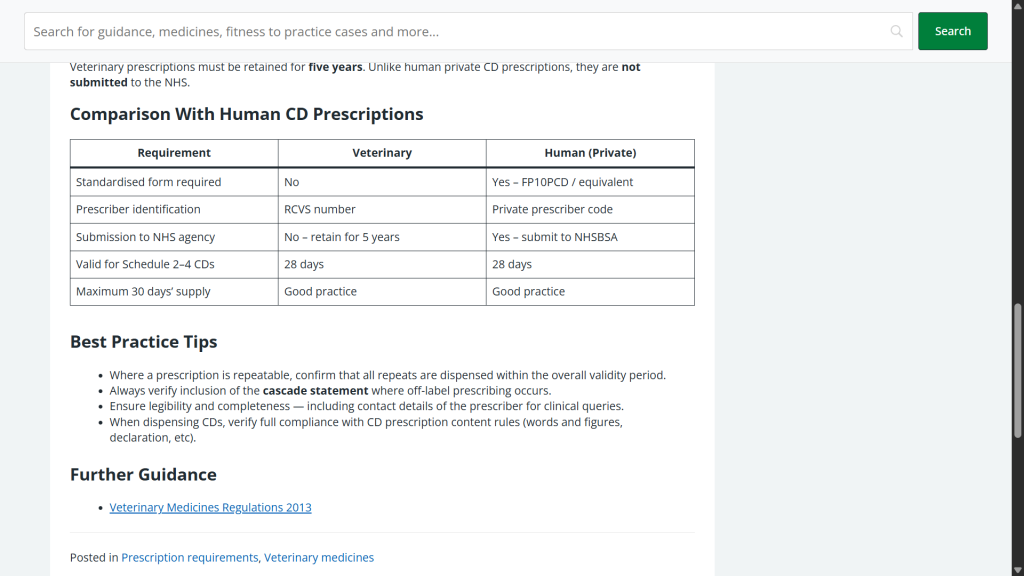Follow the Veterinary medicines category link
This screenshot has width=1024, height=576.
pyautogui.click(x=319, y=557)
